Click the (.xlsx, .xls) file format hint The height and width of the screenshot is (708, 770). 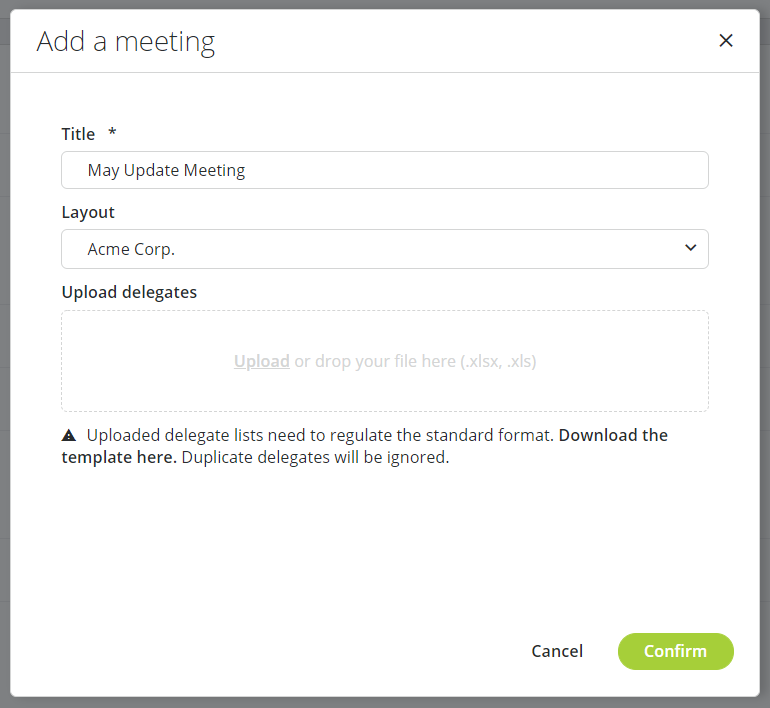(x=498, y=361)
